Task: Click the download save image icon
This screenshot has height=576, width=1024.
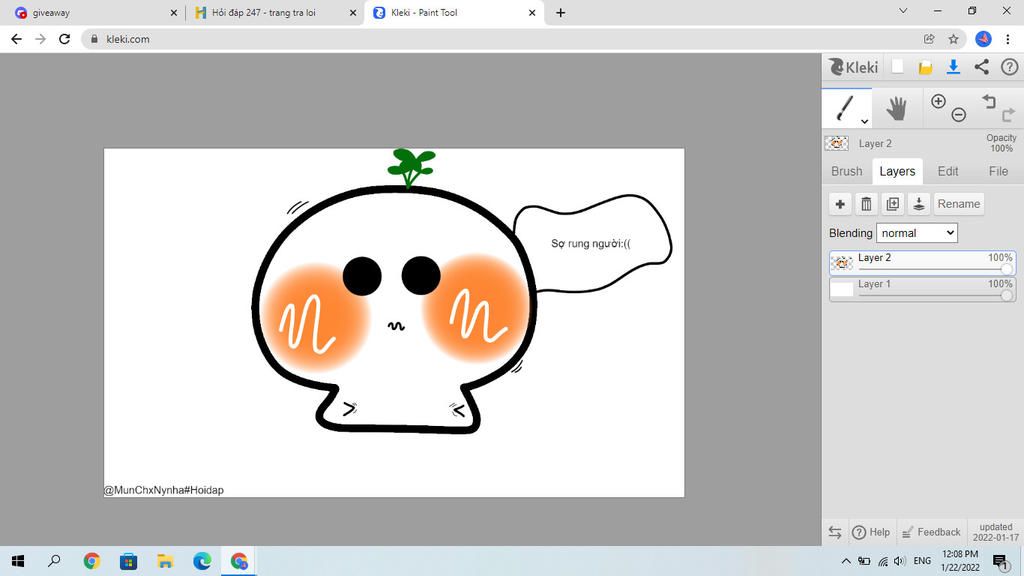Action: (x=953, y=67)
